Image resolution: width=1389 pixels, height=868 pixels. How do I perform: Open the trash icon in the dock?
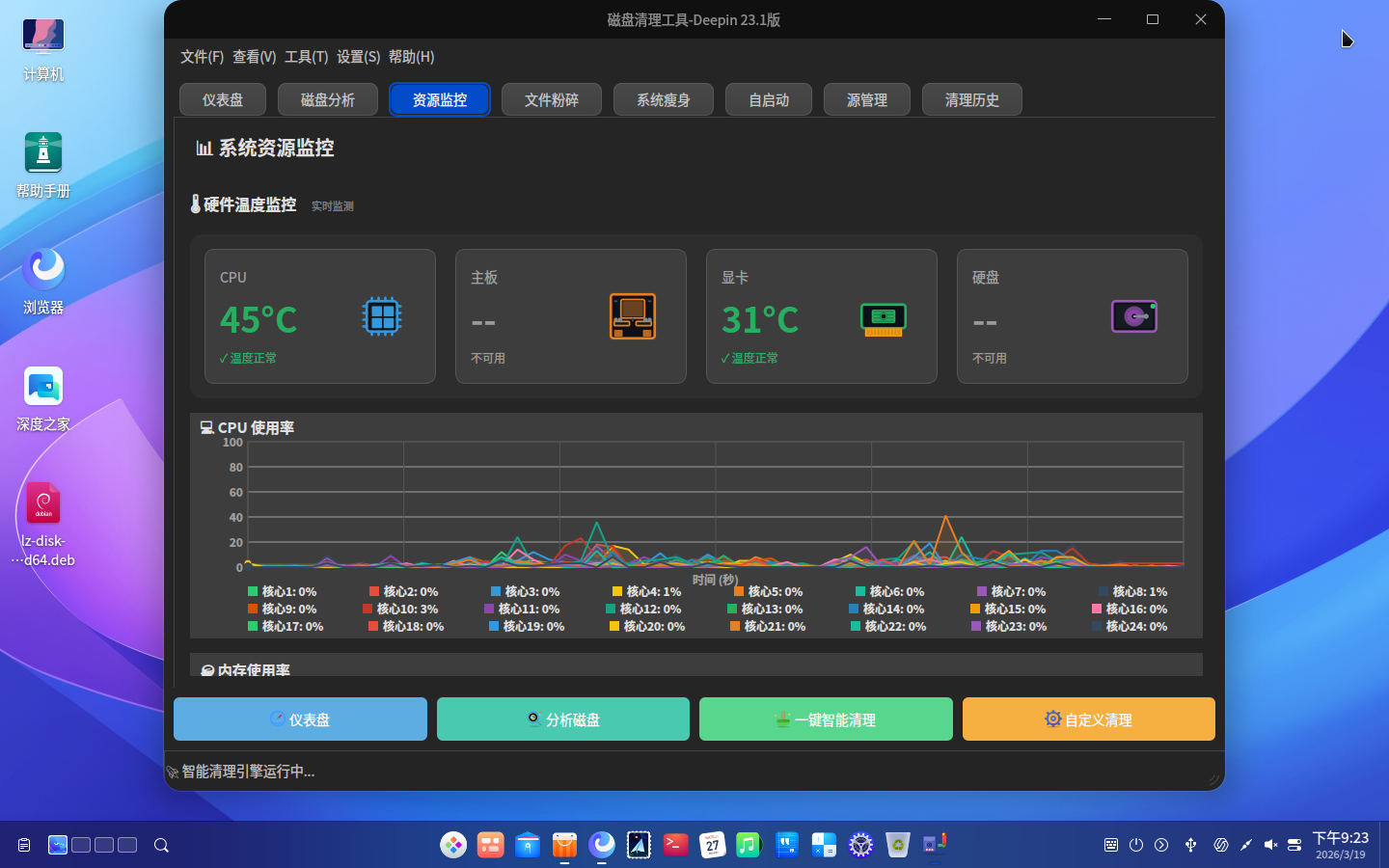coord(897,845)
